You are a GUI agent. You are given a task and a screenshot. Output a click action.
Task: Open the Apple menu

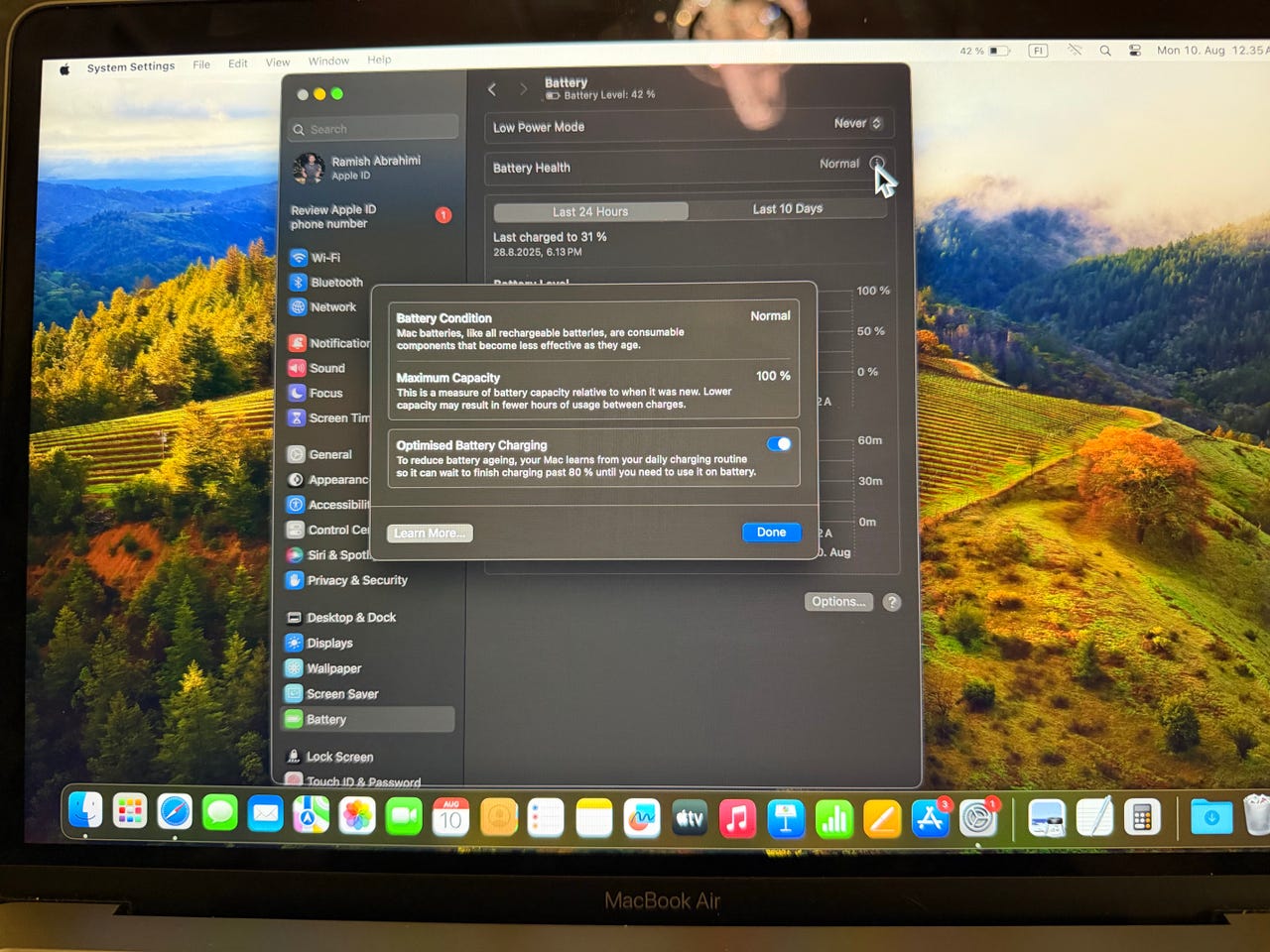point(64,69)
